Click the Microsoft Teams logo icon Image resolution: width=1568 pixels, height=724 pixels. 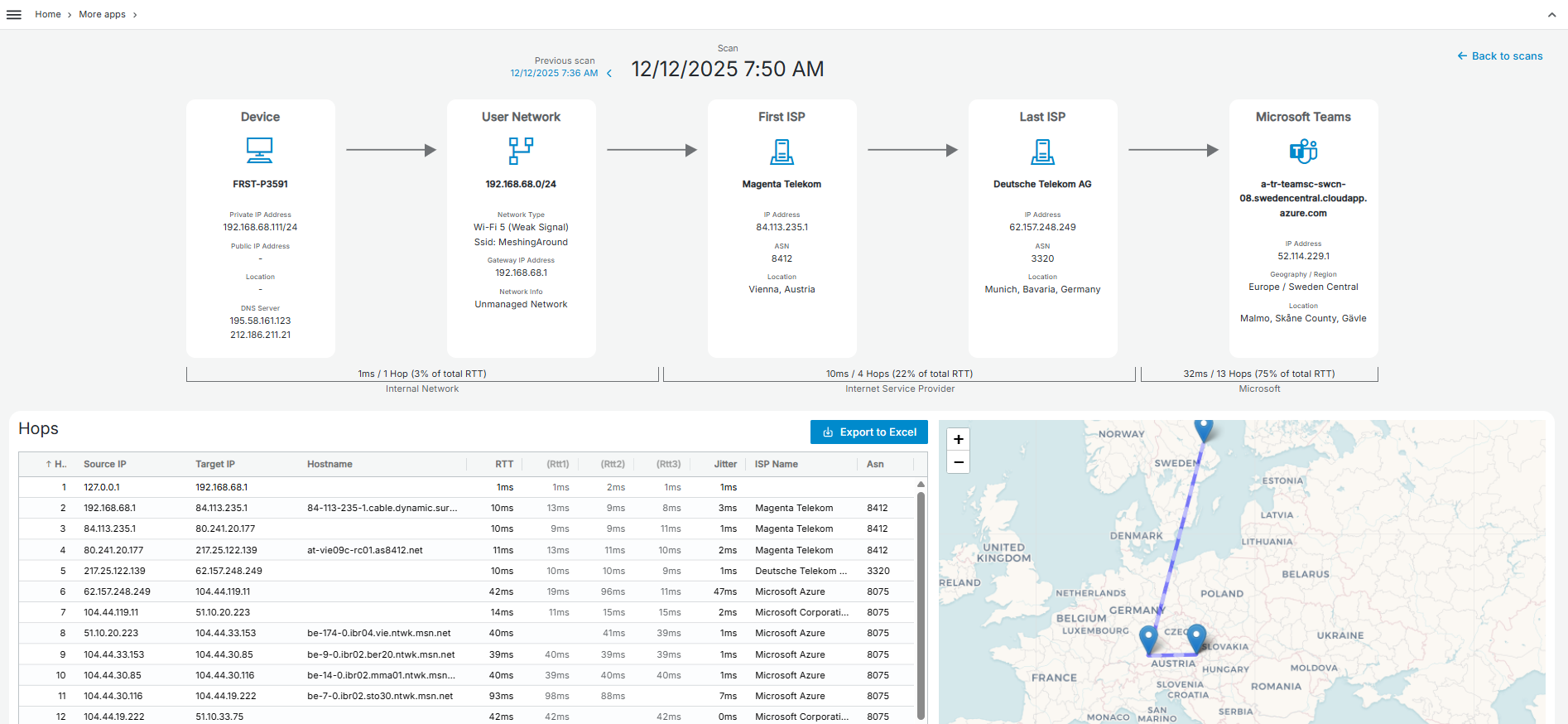pos(1303,151)
